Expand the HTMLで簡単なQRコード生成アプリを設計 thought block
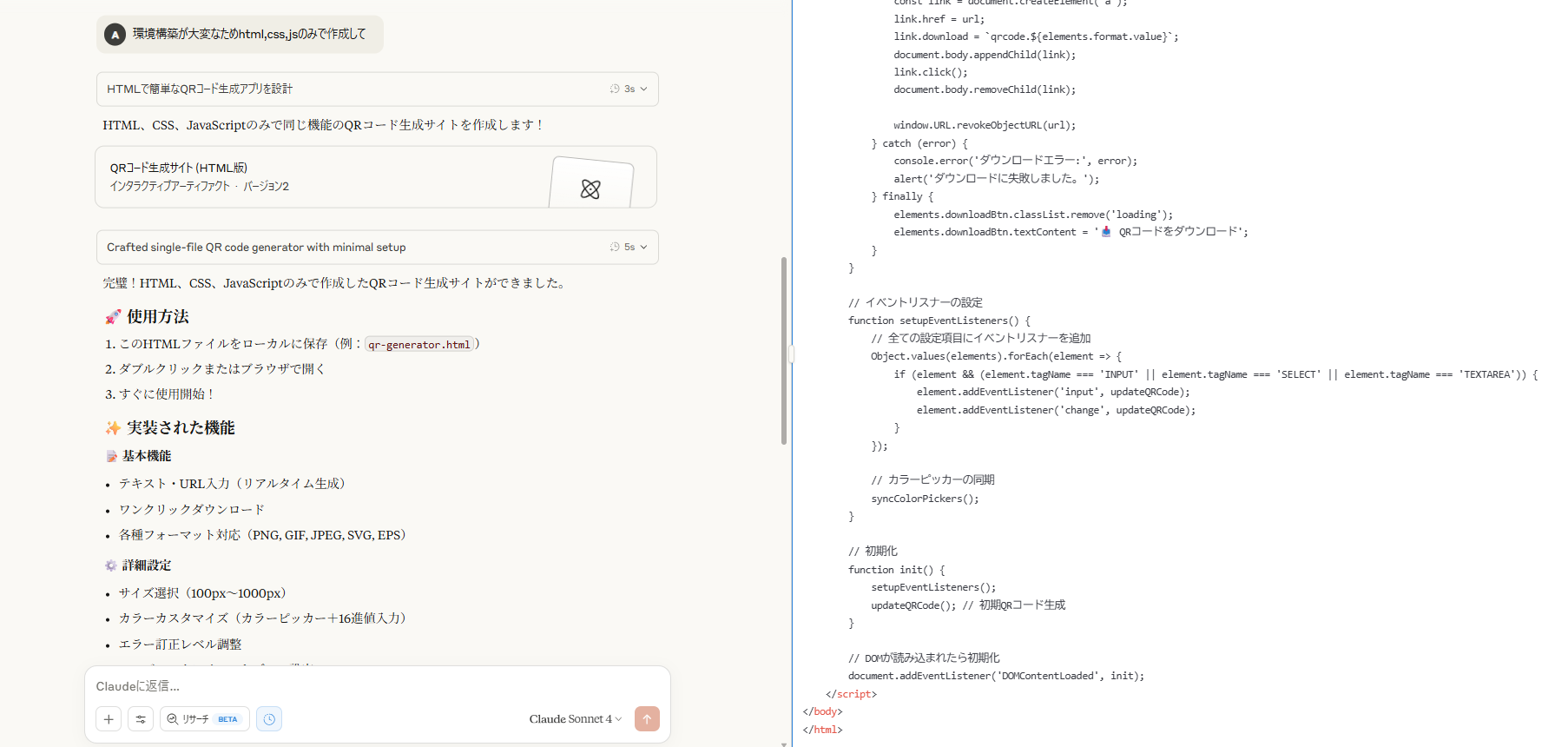 pos(378,89)
